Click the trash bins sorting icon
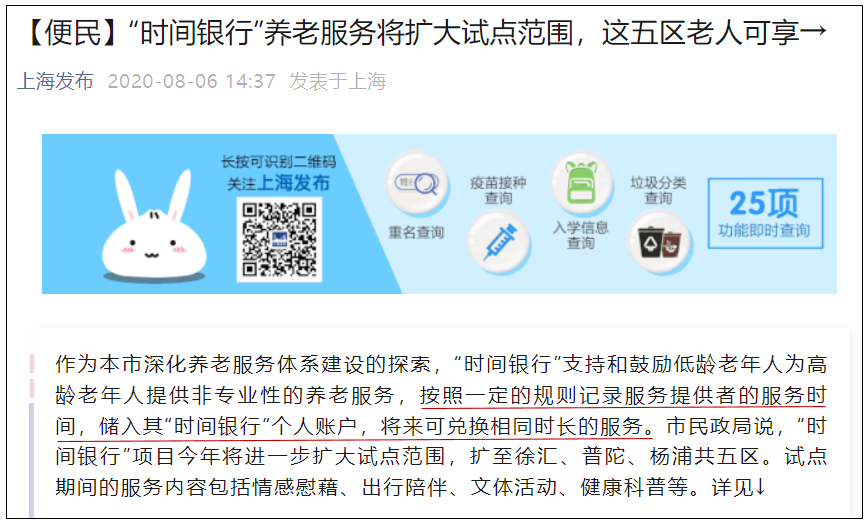867x526 pixels. pyautogui.click(x=659, y=242)
